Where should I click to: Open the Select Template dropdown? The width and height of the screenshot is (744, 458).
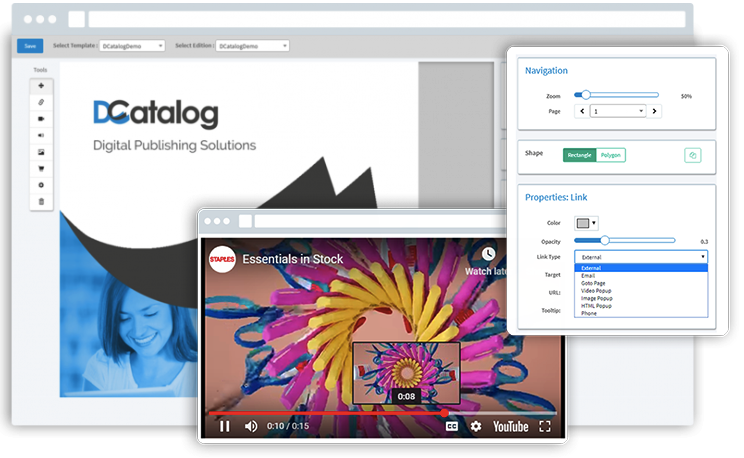132,46
